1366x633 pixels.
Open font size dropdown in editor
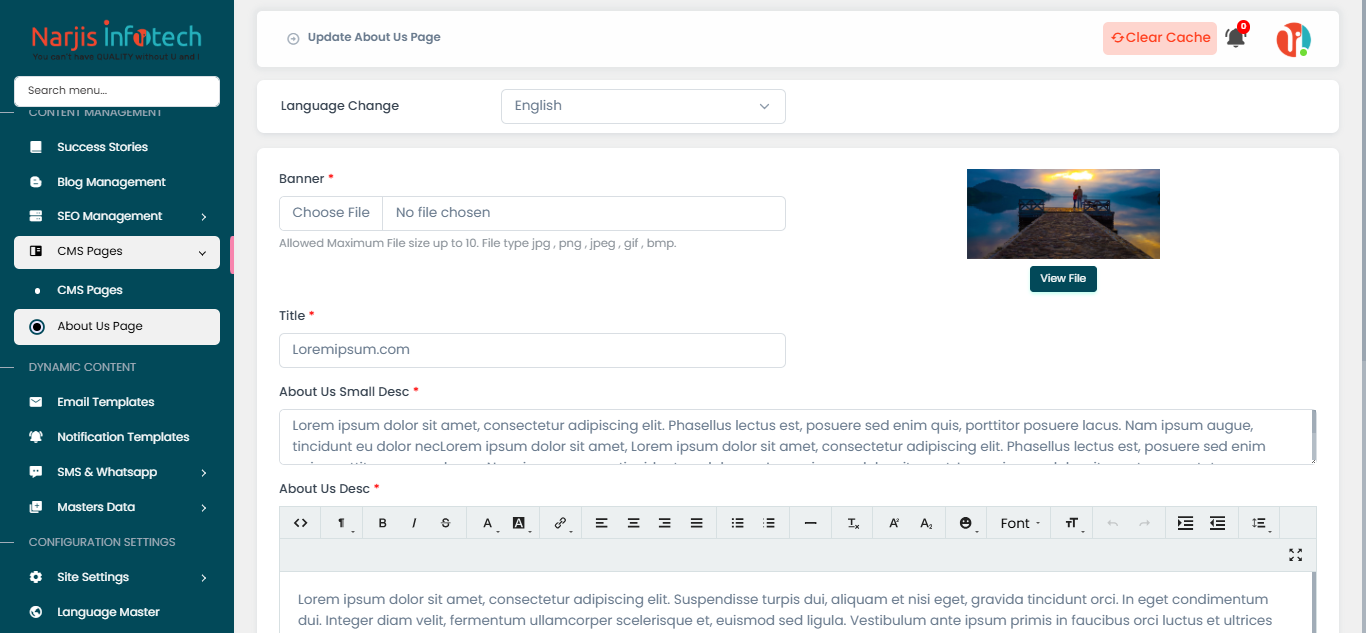coord(1073,523)
